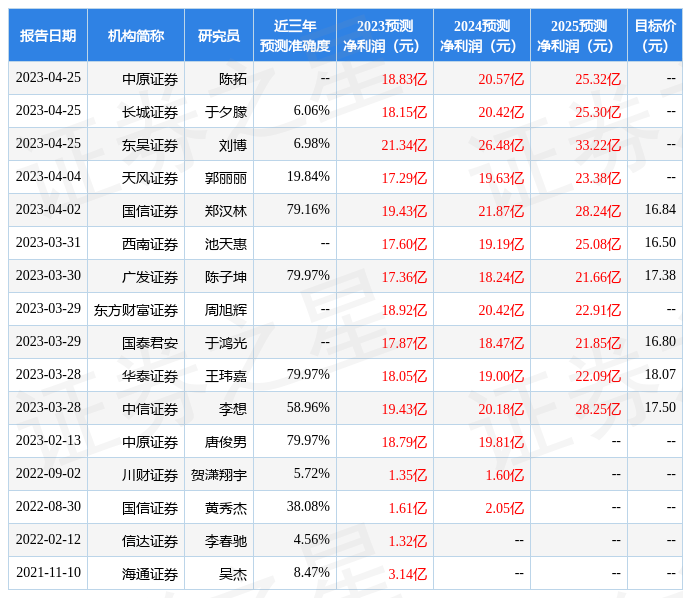Select researcher 贺潇翔宇 in the table

pyautogui.click(x=219, y=475)
